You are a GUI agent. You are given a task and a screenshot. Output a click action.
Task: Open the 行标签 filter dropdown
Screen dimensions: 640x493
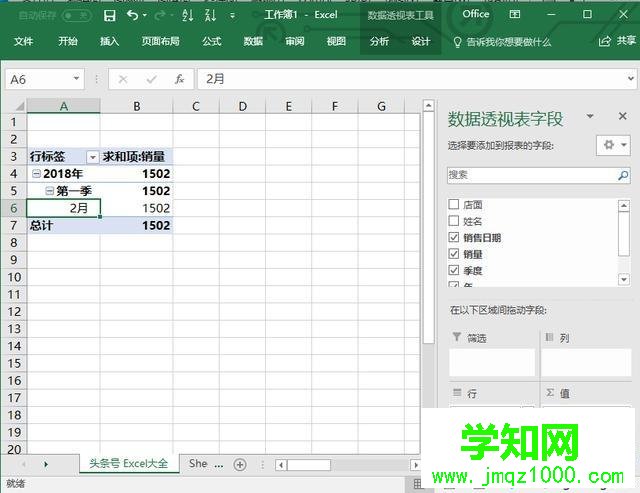click(93, 157)
